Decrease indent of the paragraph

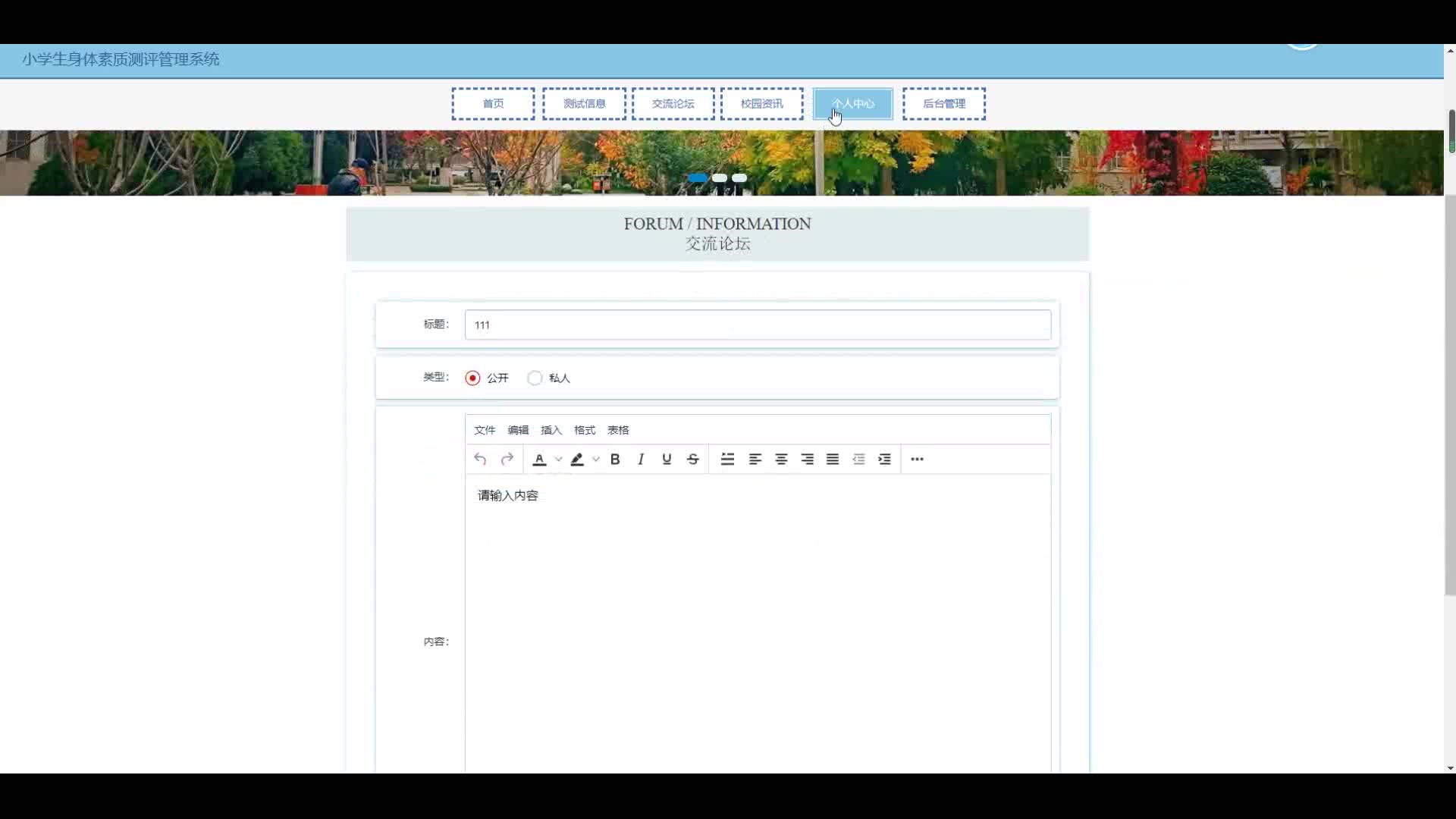tap(858, 459)
